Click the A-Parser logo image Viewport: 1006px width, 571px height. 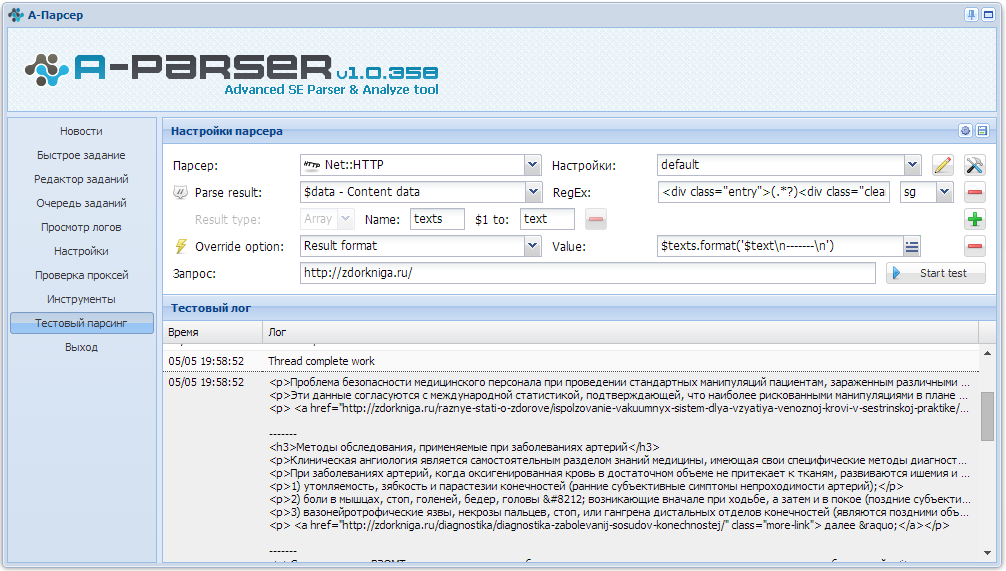pos(232,74)
